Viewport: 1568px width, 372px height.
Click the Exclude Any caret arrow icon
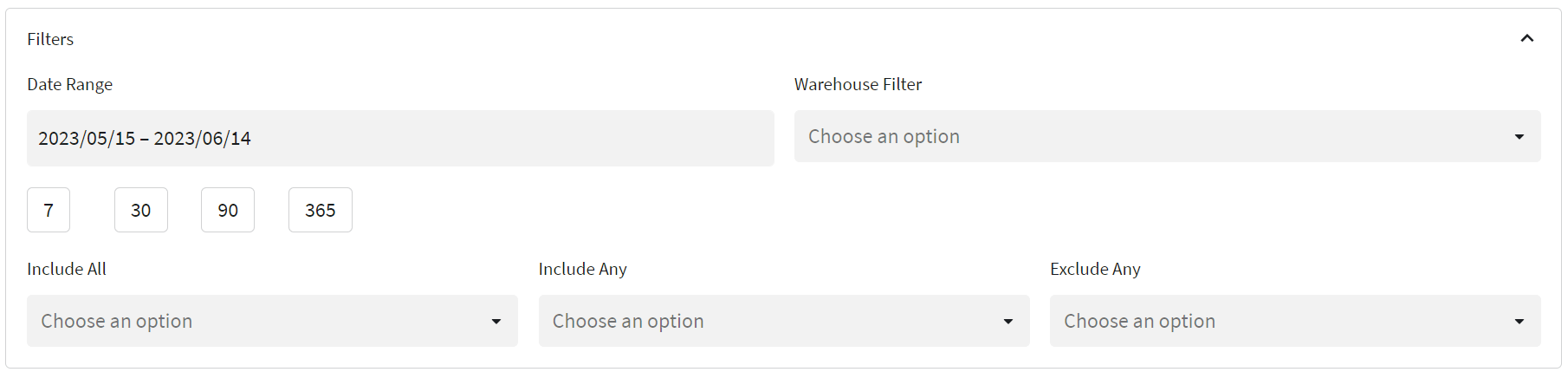1519,322
